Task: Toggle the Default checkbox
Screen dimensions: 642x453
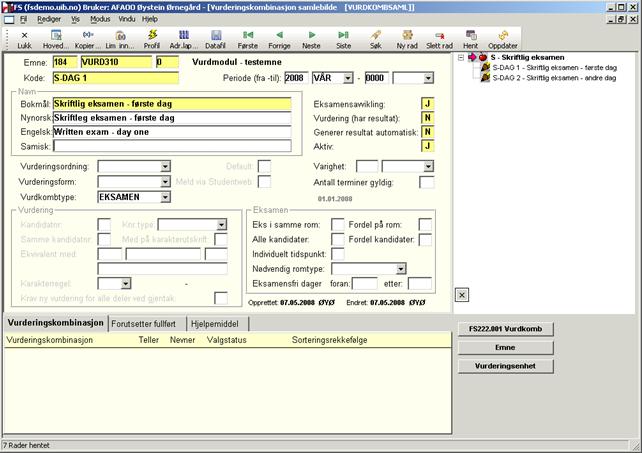Action: [264, 166]
